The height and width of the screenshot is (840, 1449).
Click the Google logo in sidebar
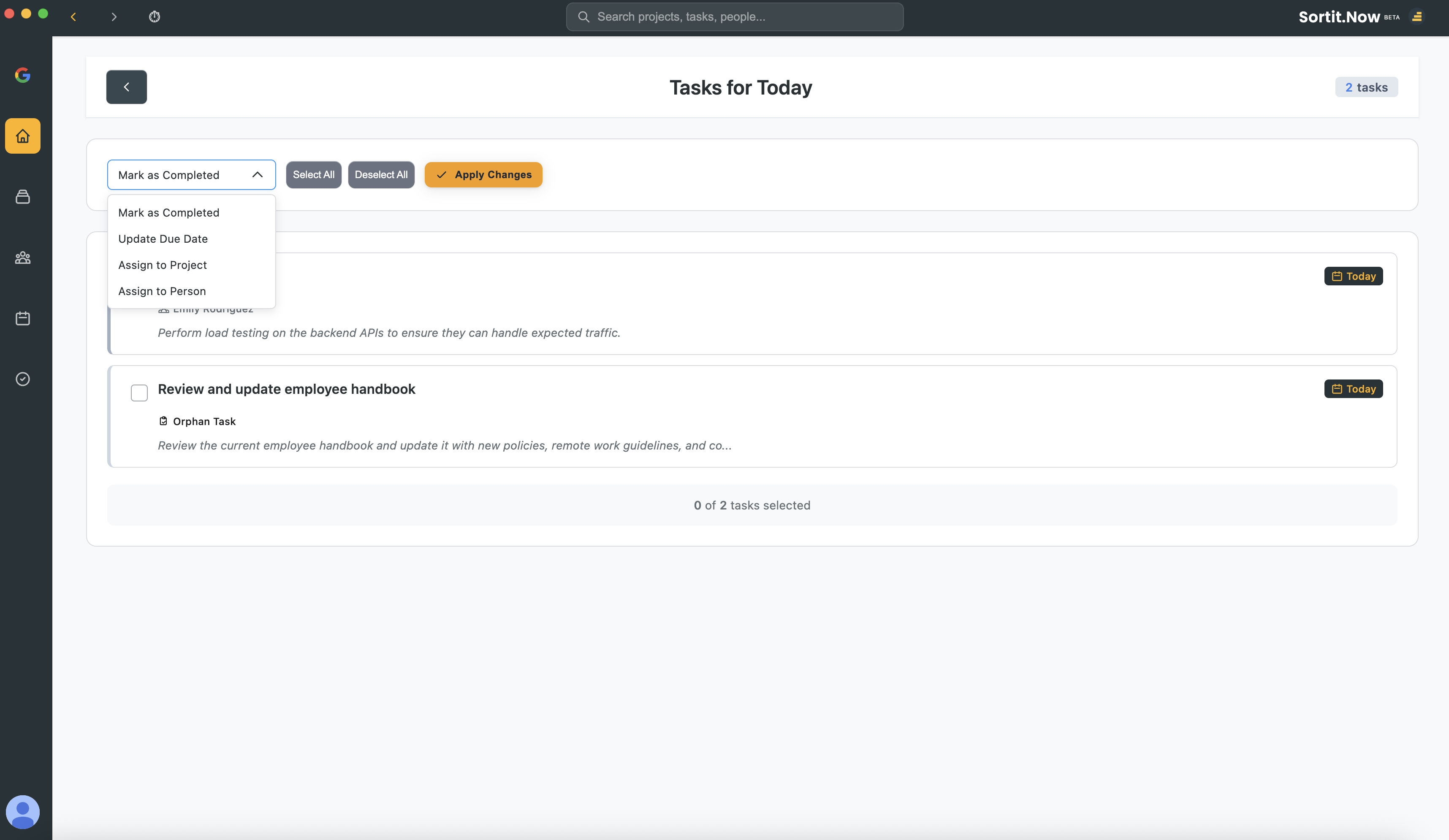pyautogui.click(x=22, y=75)
